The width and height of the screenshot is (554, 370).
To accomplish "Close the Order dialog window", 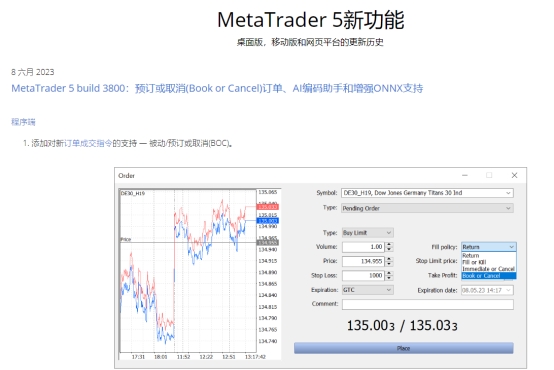I will [x=514, y=175].
